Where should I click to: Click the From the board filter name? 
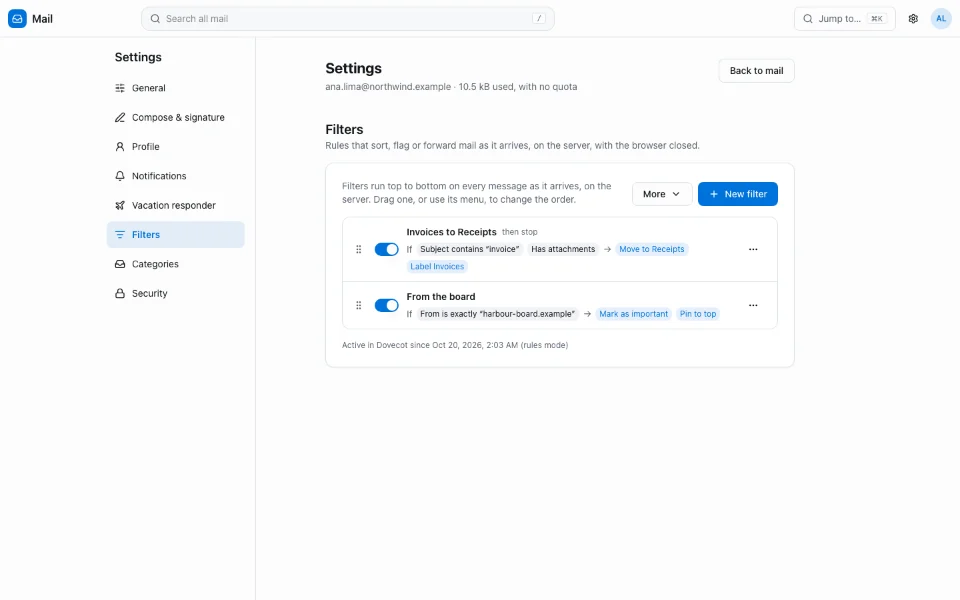[x=441, y=297]
